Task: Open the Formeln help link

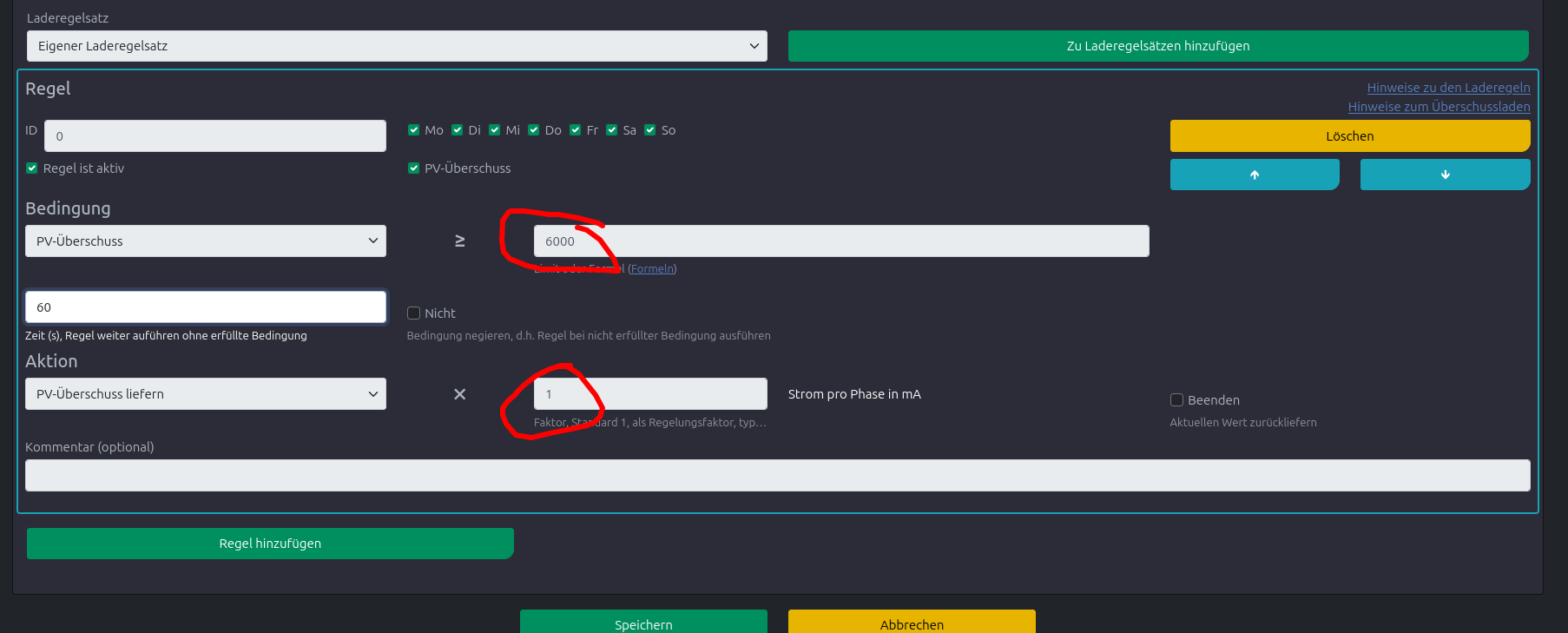Action: click(652, 269)
